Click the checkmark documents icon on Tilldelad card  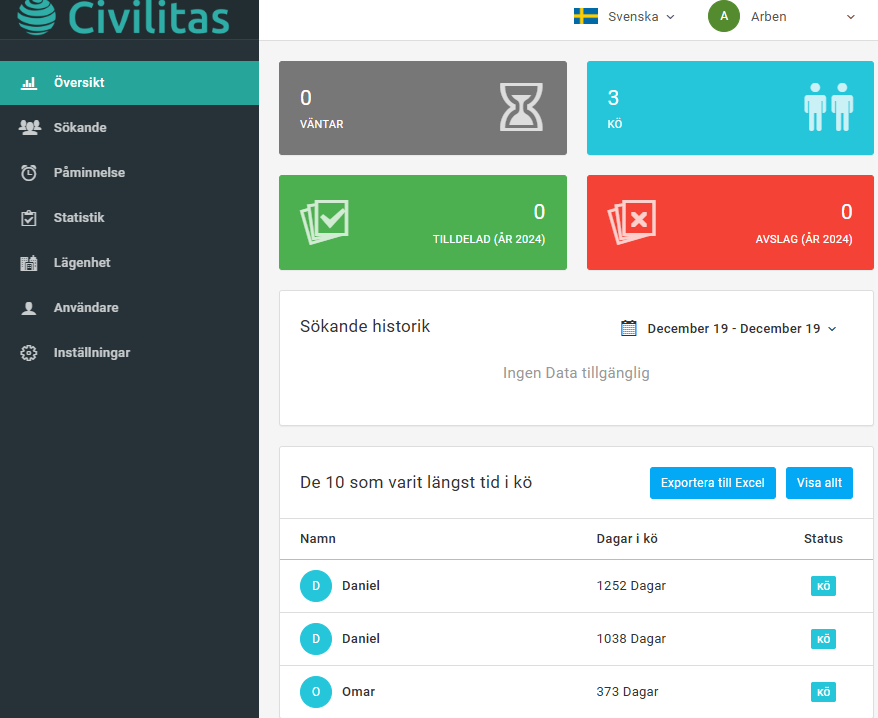point(325,222)
